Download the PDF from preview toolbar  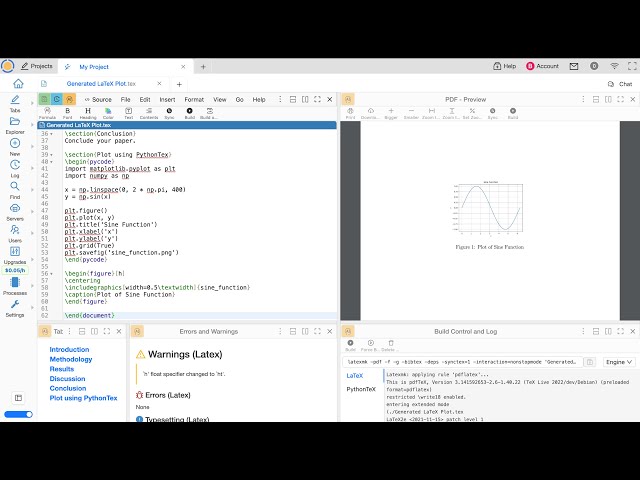click(370, 113)
